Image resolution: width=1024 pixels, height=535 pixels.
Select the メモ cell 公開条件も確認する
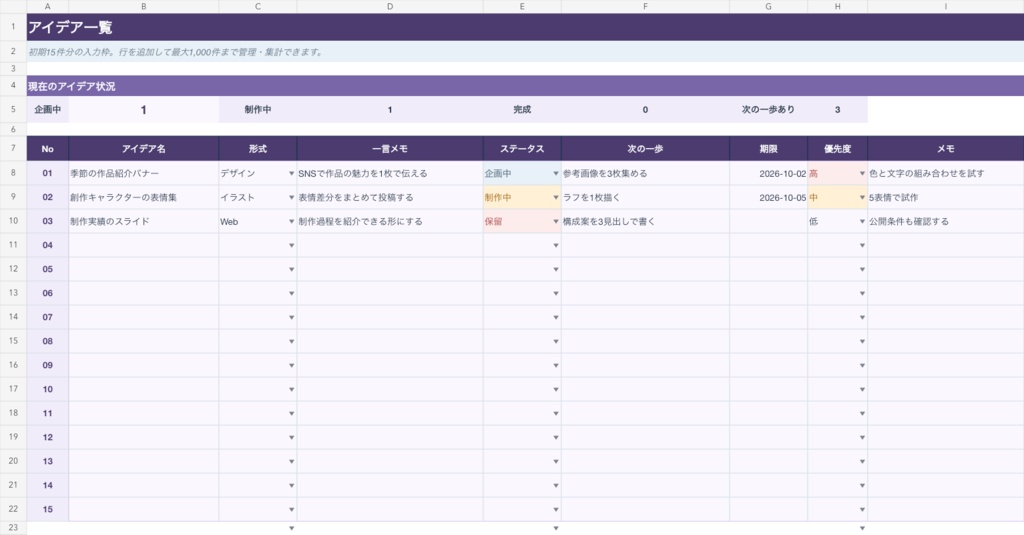pos(946,221)
